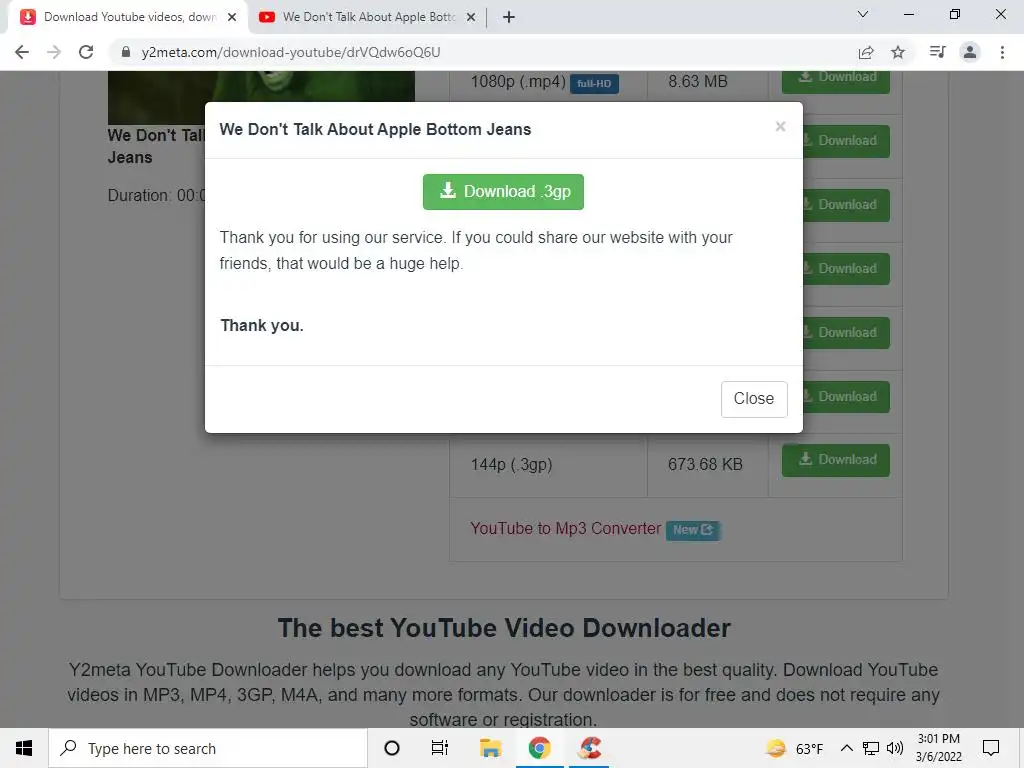Show hidden system tray icons

coord(846,748)
